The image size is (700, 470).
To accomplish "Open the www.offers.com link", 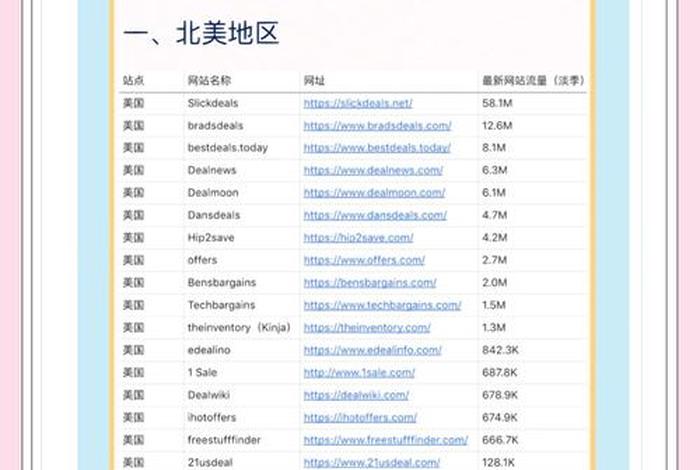I will pos(364,260).
